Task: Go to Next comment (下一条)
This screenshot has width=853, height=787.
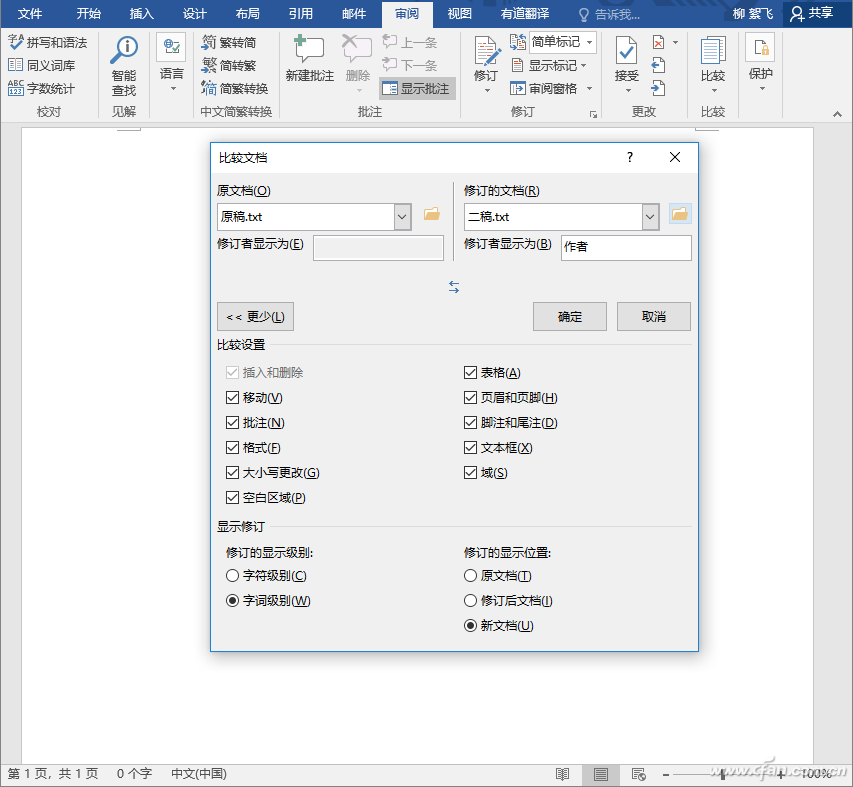Action: coord(410,65)
